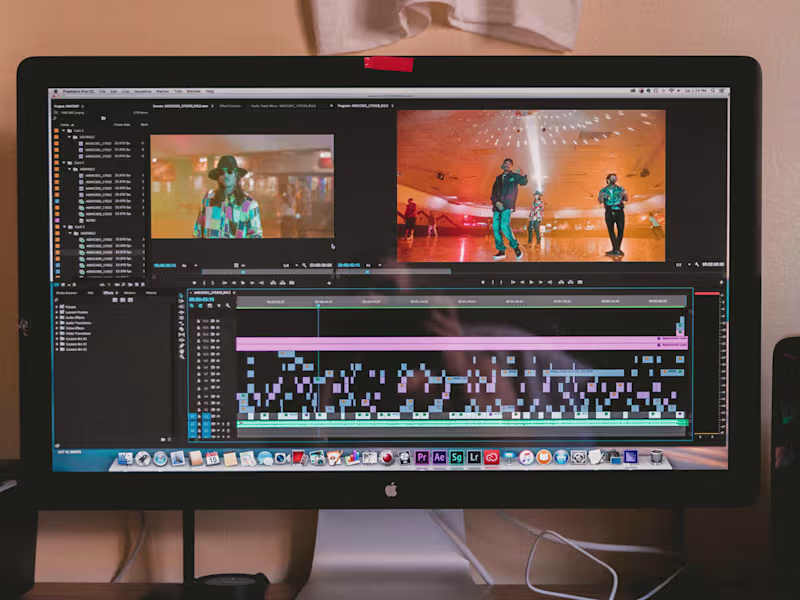The image size is (800, 600).
Task: Open the Window menu
Action: tap(193, 91)
